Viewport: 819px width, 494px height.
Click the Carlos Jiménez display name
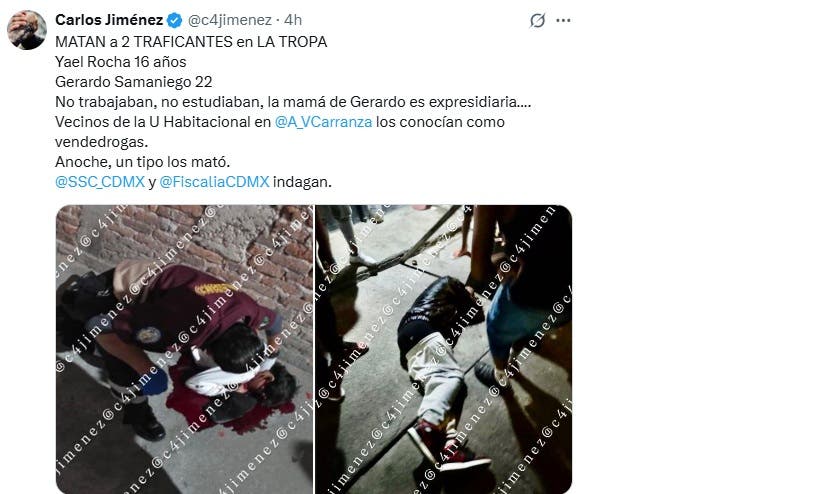109,20
